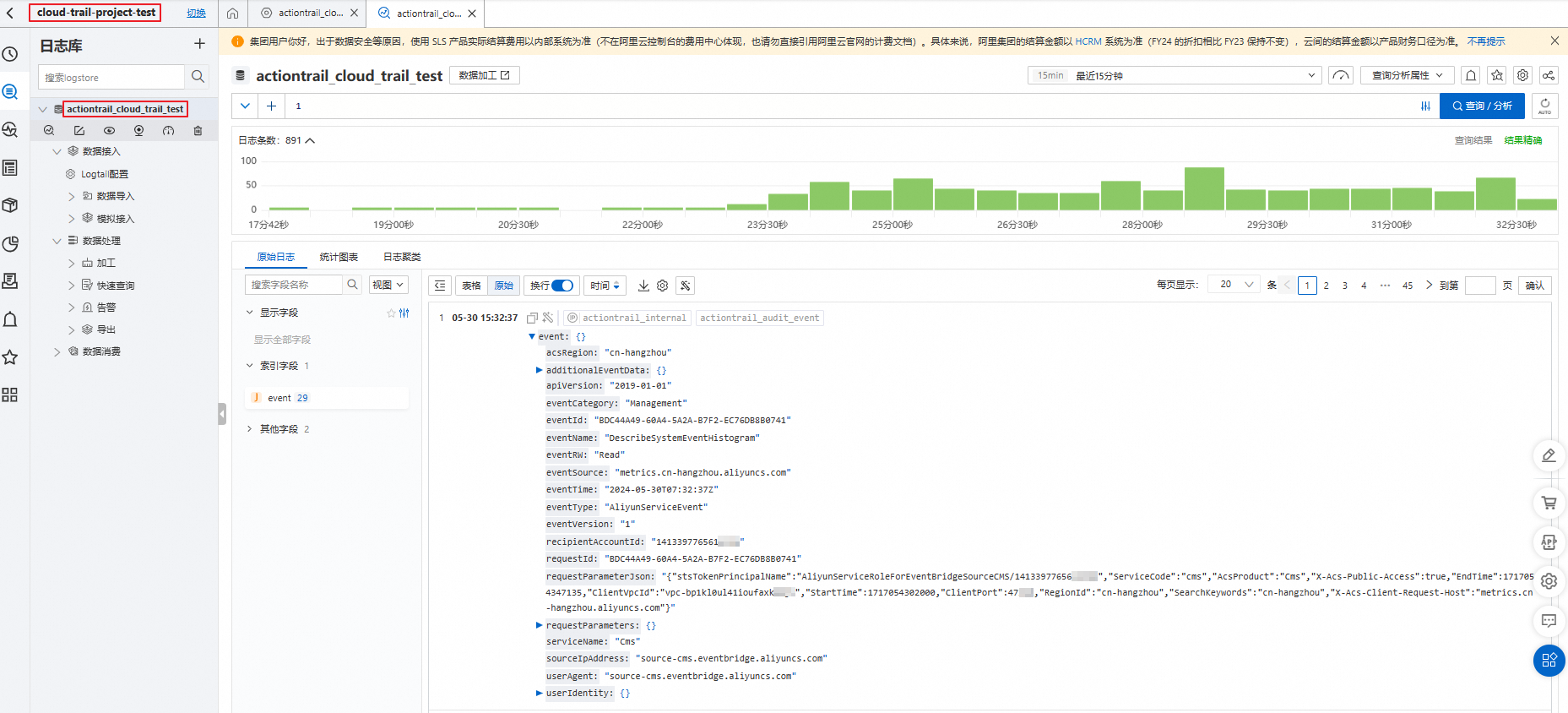Focus the 搜索字段名称 field search input

pyautogui.click(x=294, y=285)
